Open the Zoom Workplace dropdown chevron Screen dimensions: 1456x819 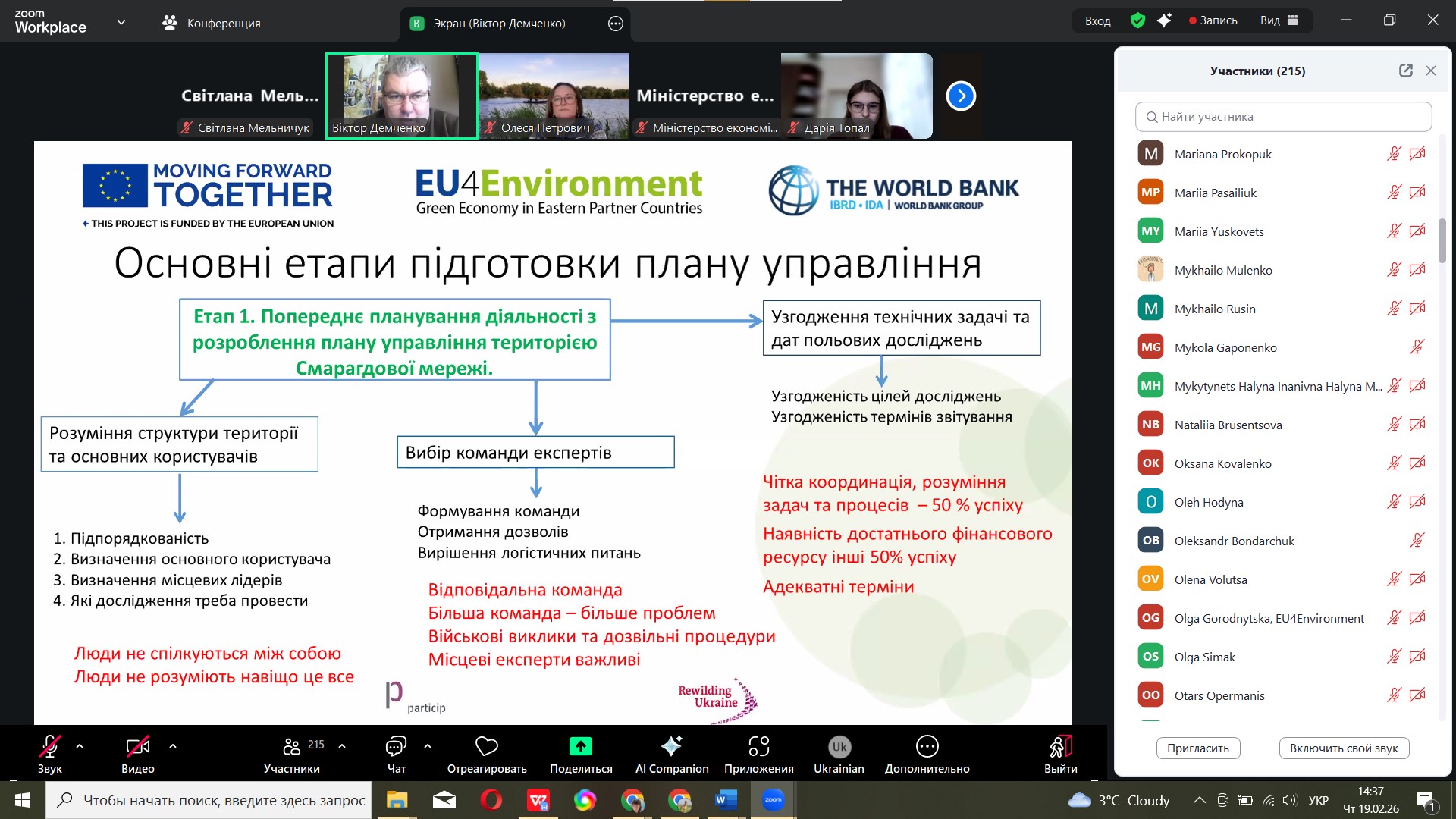pyautogui.click(x=121, y=23)
